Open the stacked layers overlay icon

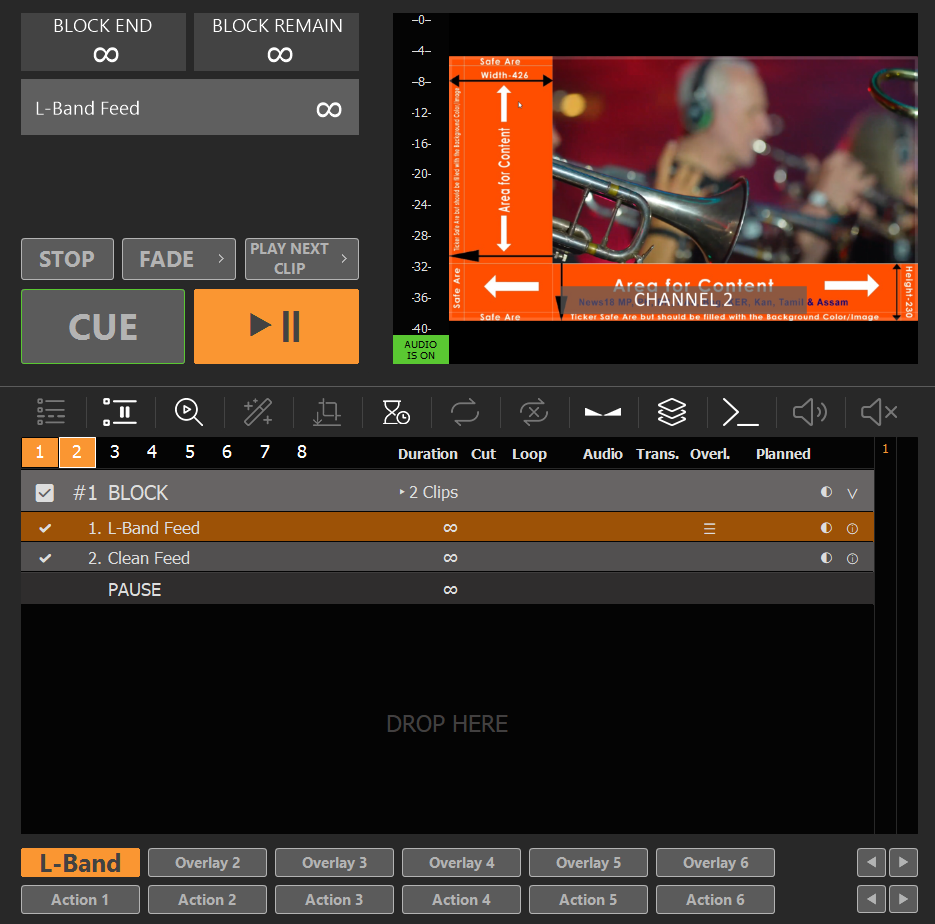(672, 412)
